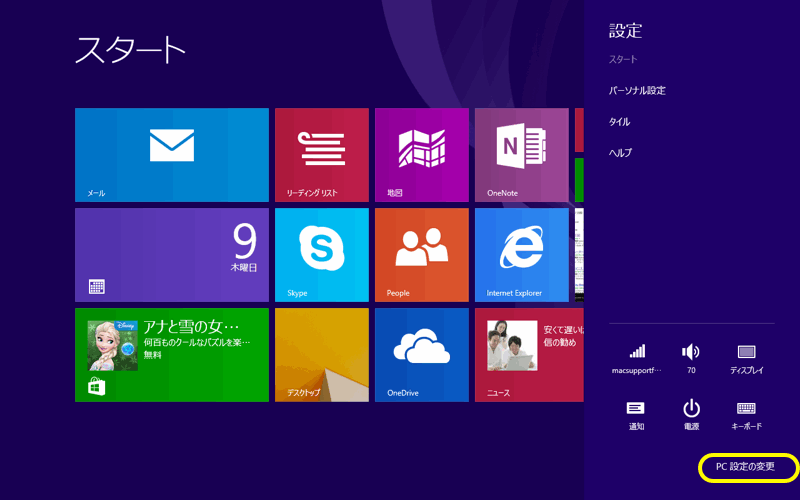Open the People tile
800x500 pixels.
(421, 254)
